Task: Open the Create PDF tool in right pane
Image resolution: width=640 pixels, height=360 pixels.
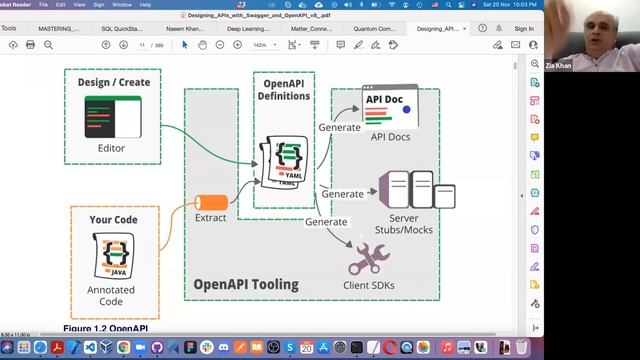Action: (x=535, y=82)
